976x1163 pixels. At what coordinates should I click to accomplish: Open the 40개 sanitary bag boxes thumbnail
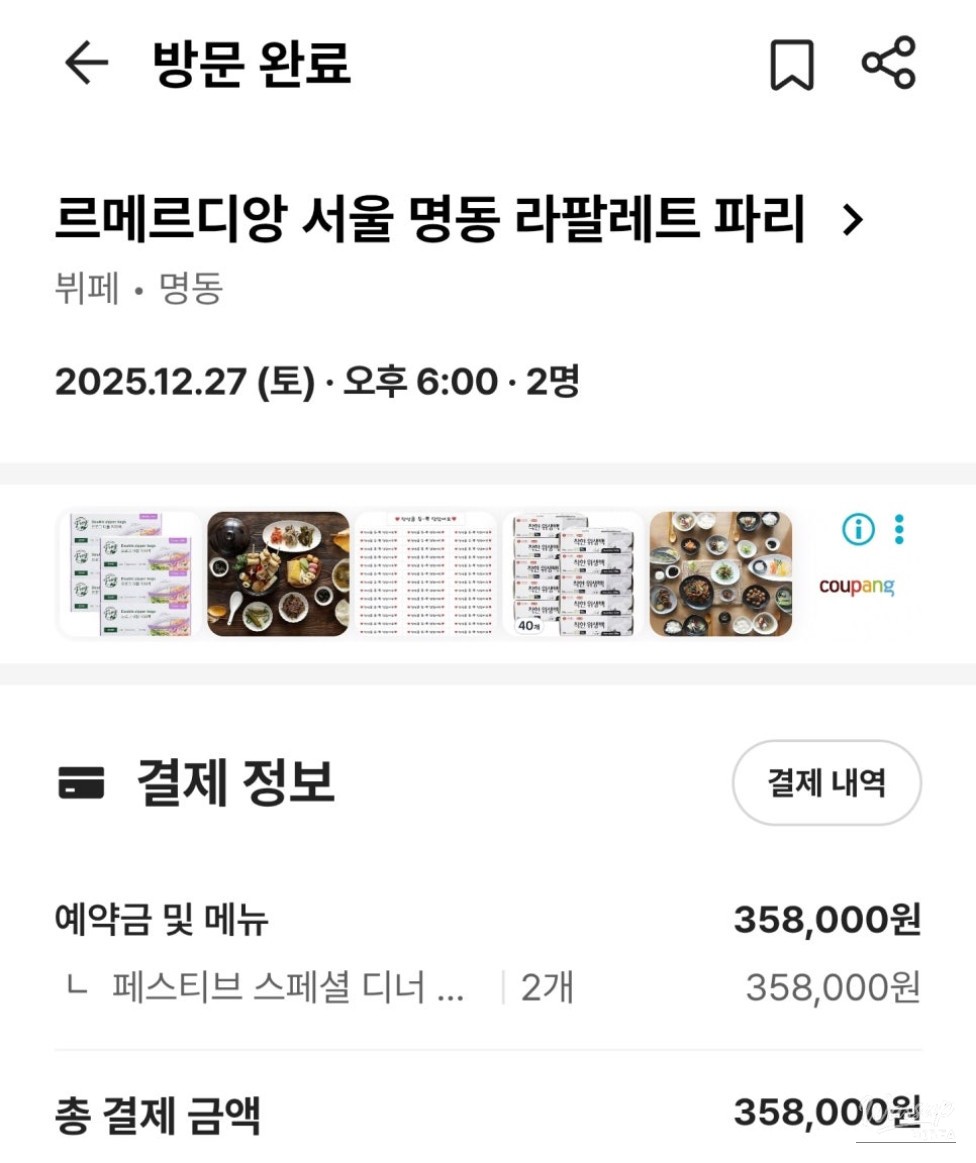pos(573,574)
